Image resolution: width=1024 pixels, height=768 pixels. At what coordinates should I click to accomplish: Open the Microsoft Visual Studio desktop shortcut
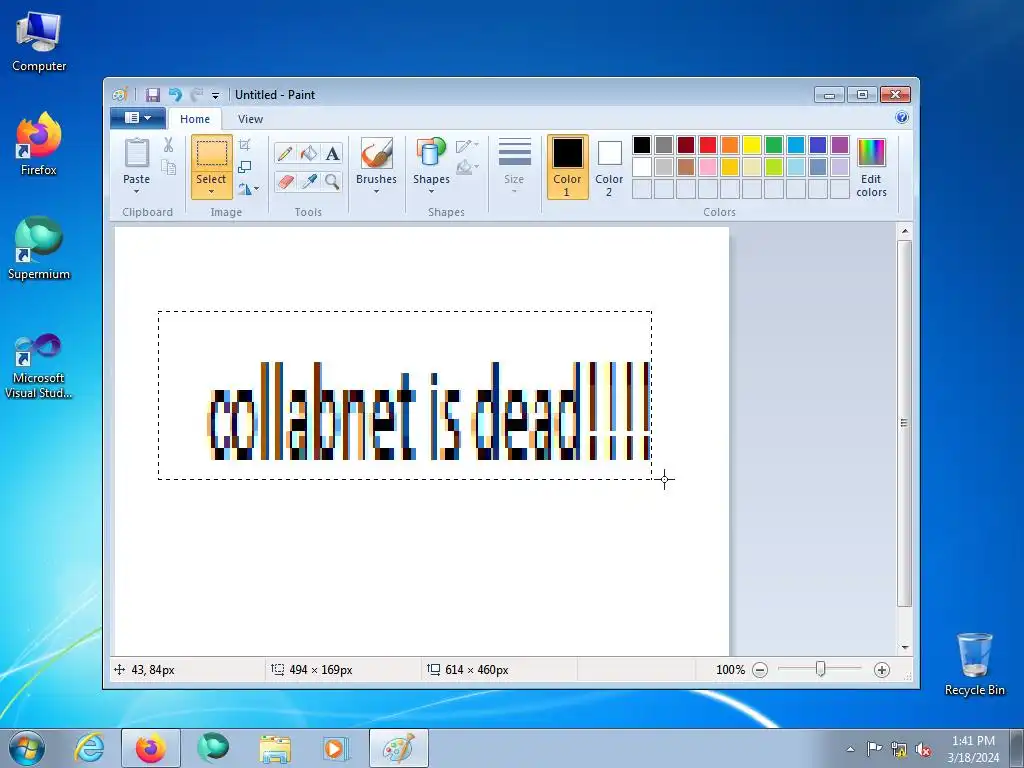tap(39, 366)
